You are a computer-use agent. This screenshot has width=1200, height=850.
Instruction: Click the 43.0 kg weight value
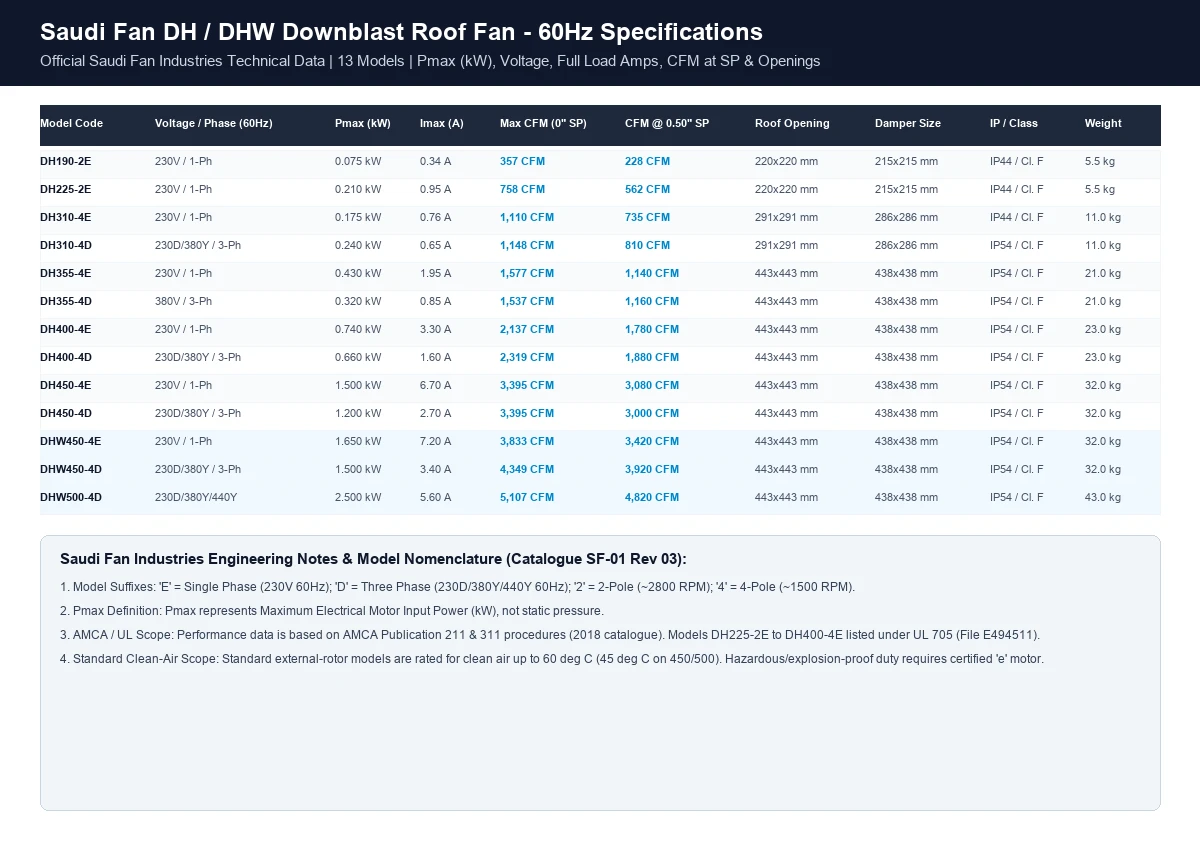click(1103, 497)
